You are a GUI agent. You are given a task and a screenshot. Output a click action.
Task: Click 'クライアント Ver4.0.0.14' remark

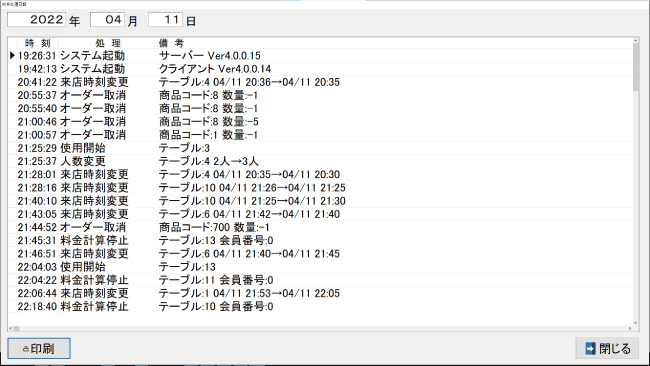coord(215,69)
